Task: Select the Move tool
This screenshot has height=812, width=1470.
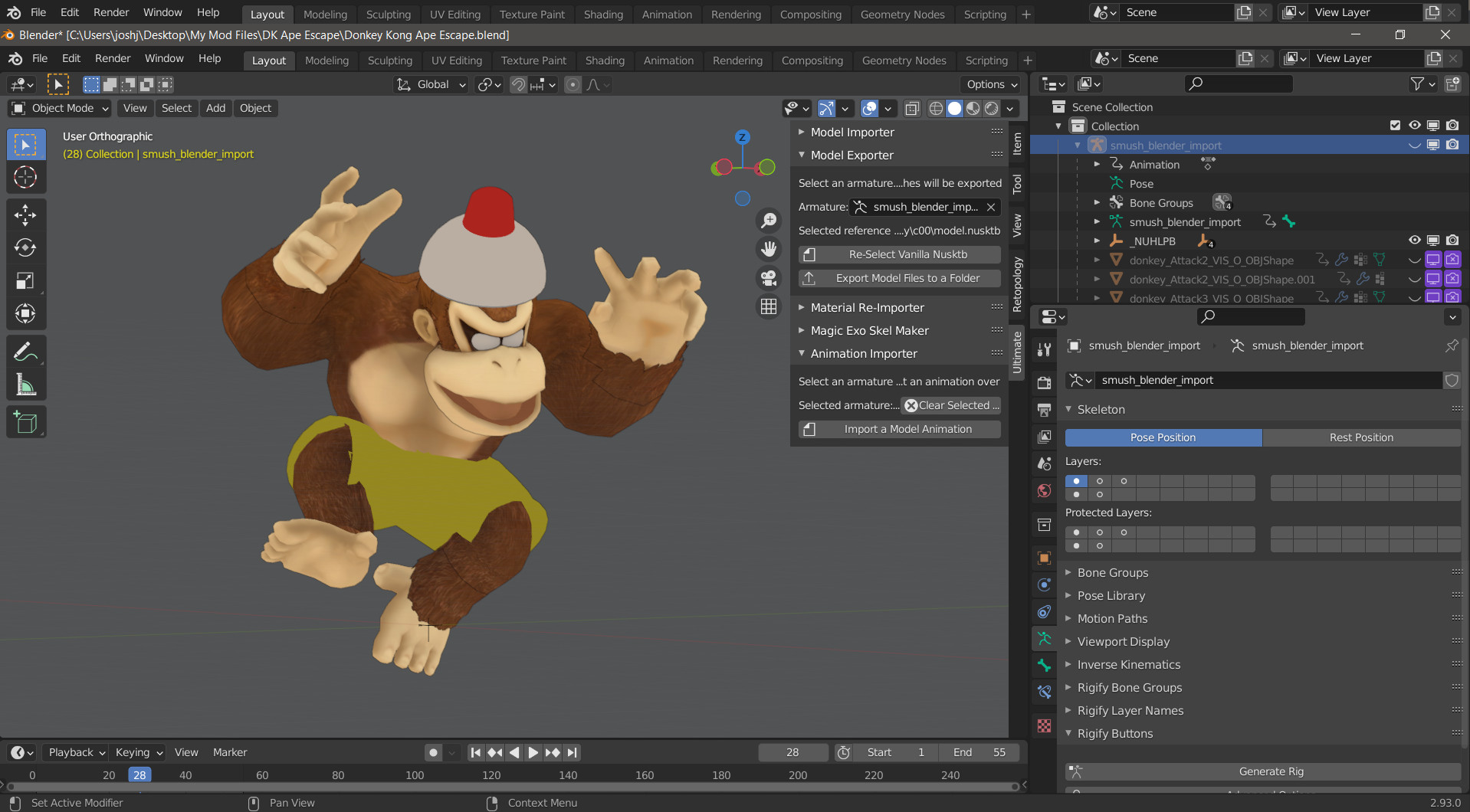Action: (x=26, y=215)
